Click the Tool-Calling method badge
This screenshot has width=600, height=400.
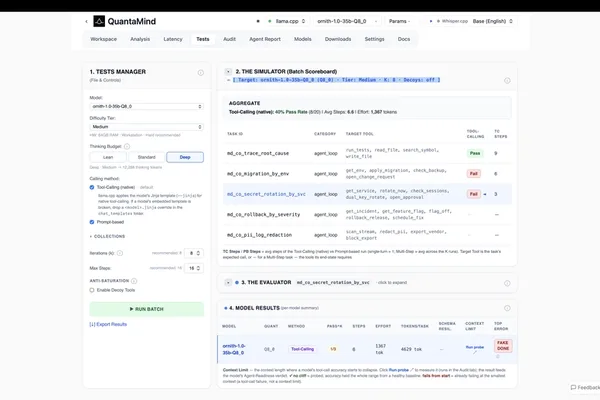pos(302,349)
